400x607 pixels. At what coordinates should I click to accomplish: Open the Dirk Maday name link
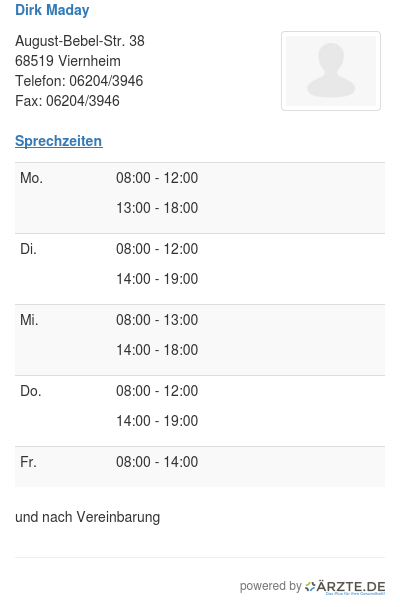52,10
